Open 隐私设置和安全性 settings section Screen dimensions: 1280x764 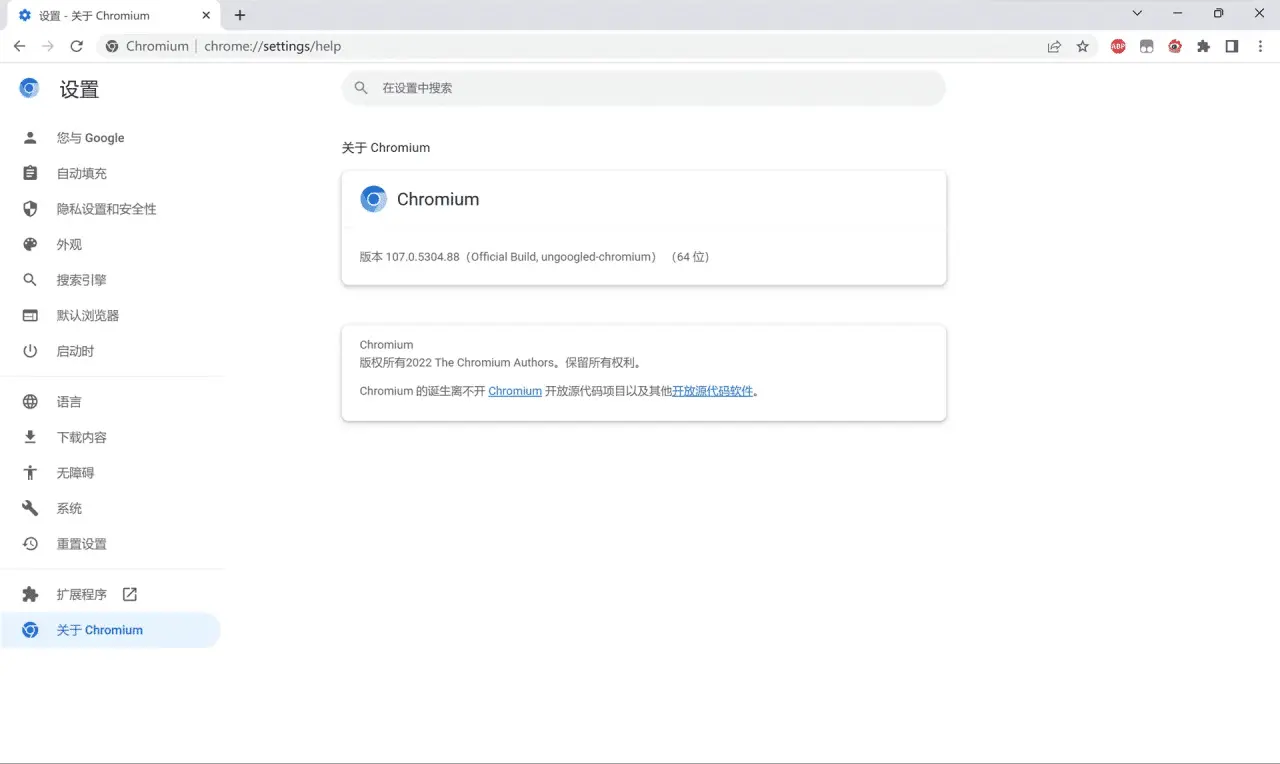coord(106,209)
